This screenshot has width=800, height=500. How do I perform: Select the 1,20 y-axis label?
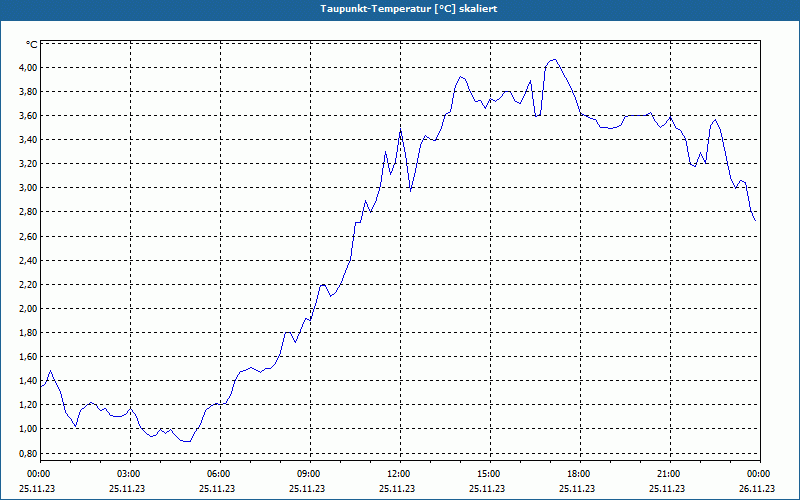[28, 405]
